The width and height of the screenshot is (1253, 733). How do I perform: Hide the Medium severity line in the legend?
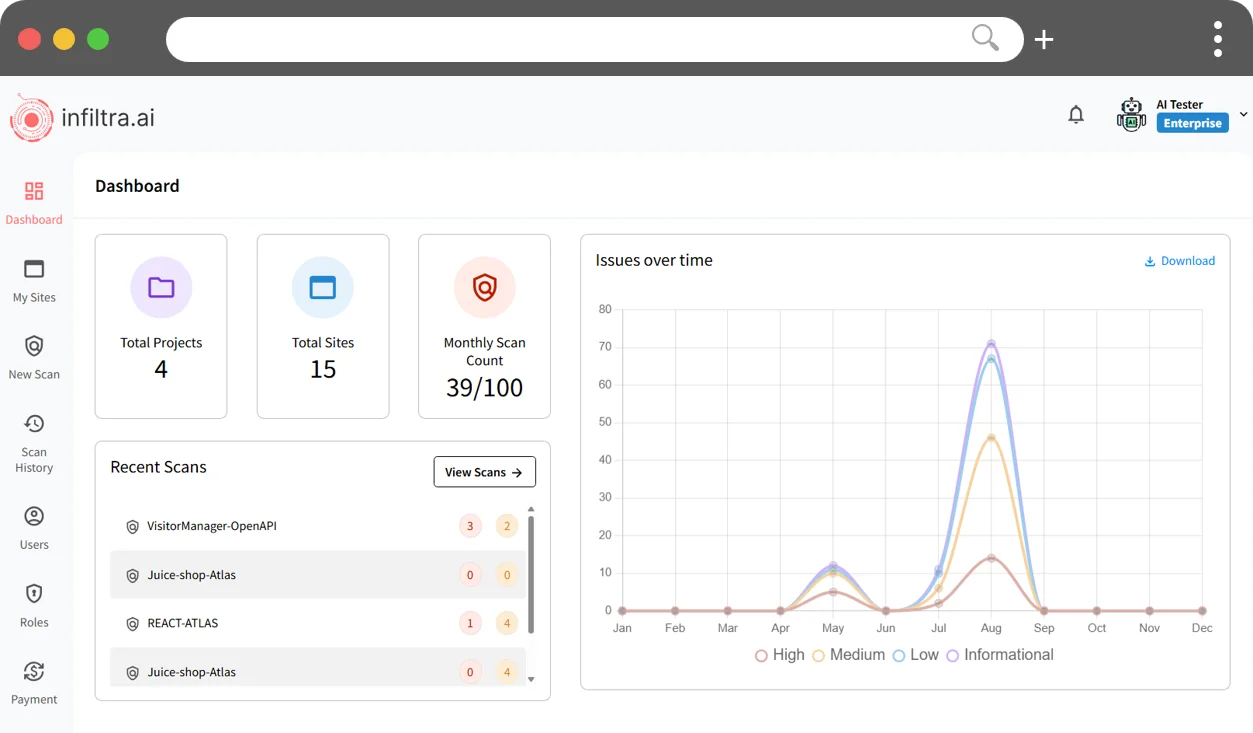pos(848,655)
